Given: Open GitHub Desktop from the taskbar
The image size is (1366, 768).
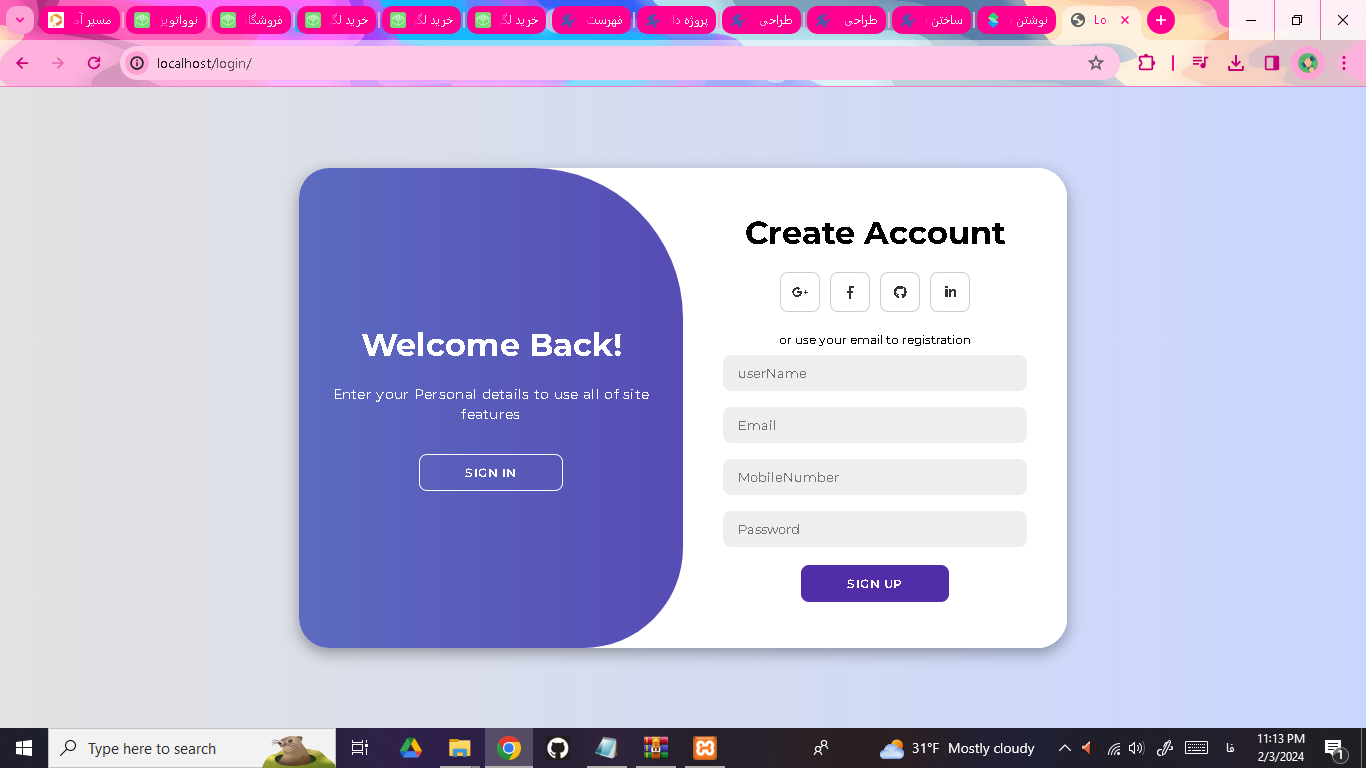Looking at the screenshot, I should (x=558, y=748).
